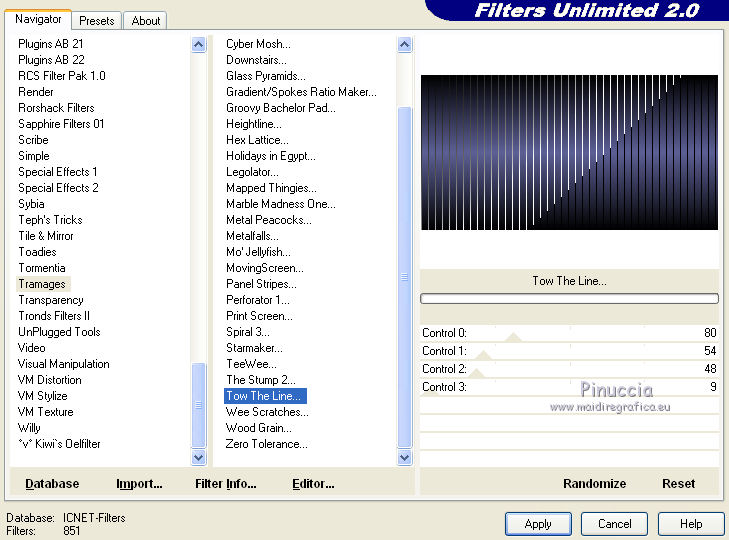The image size is (729, 540).
Task: Click down arrow of the effects list scrollbar
Action: click(404, 458)
